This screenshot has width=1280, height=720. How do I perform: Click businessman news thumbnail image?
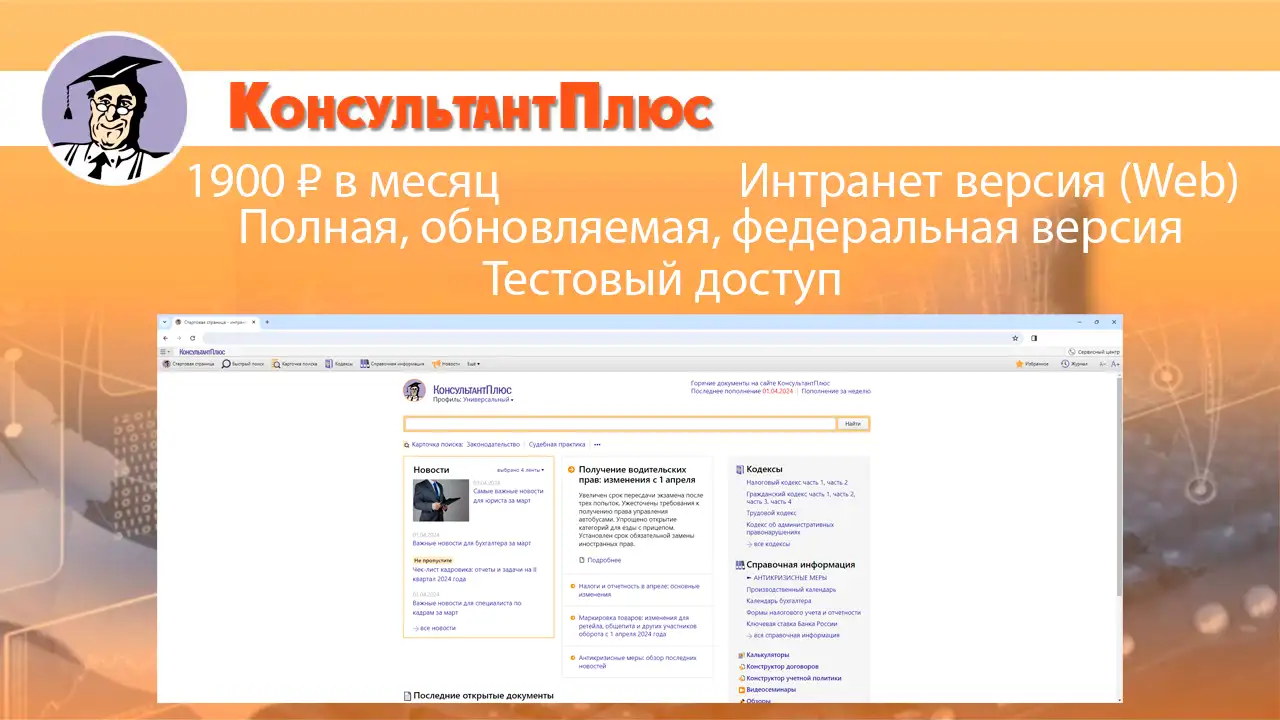pyautogui.click(x=441, y=500)
